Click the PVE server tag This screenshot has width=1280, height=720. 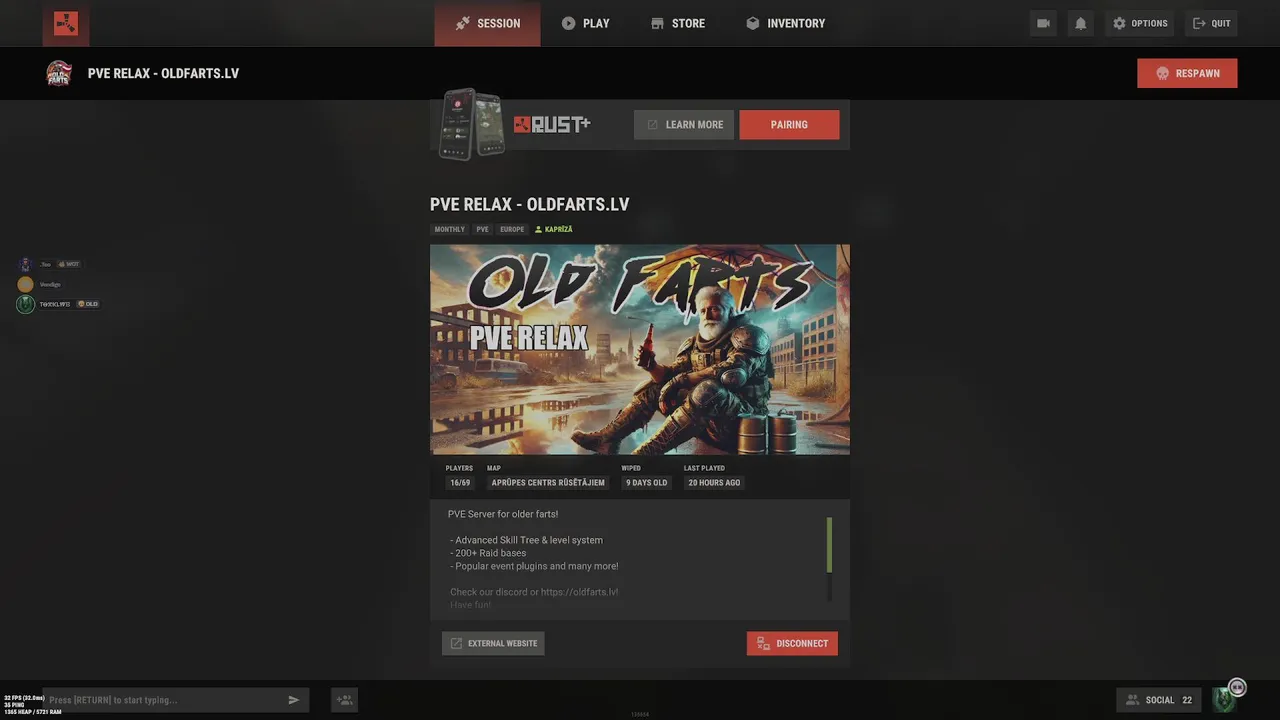482,229
